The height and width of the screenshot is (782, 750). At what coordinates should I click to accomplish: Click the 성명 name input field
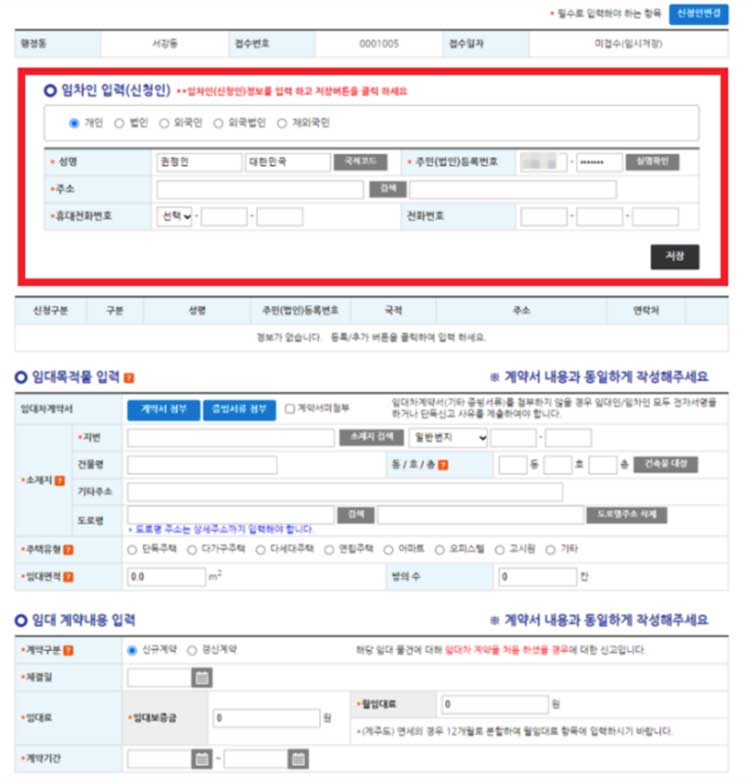pos(199,162)
